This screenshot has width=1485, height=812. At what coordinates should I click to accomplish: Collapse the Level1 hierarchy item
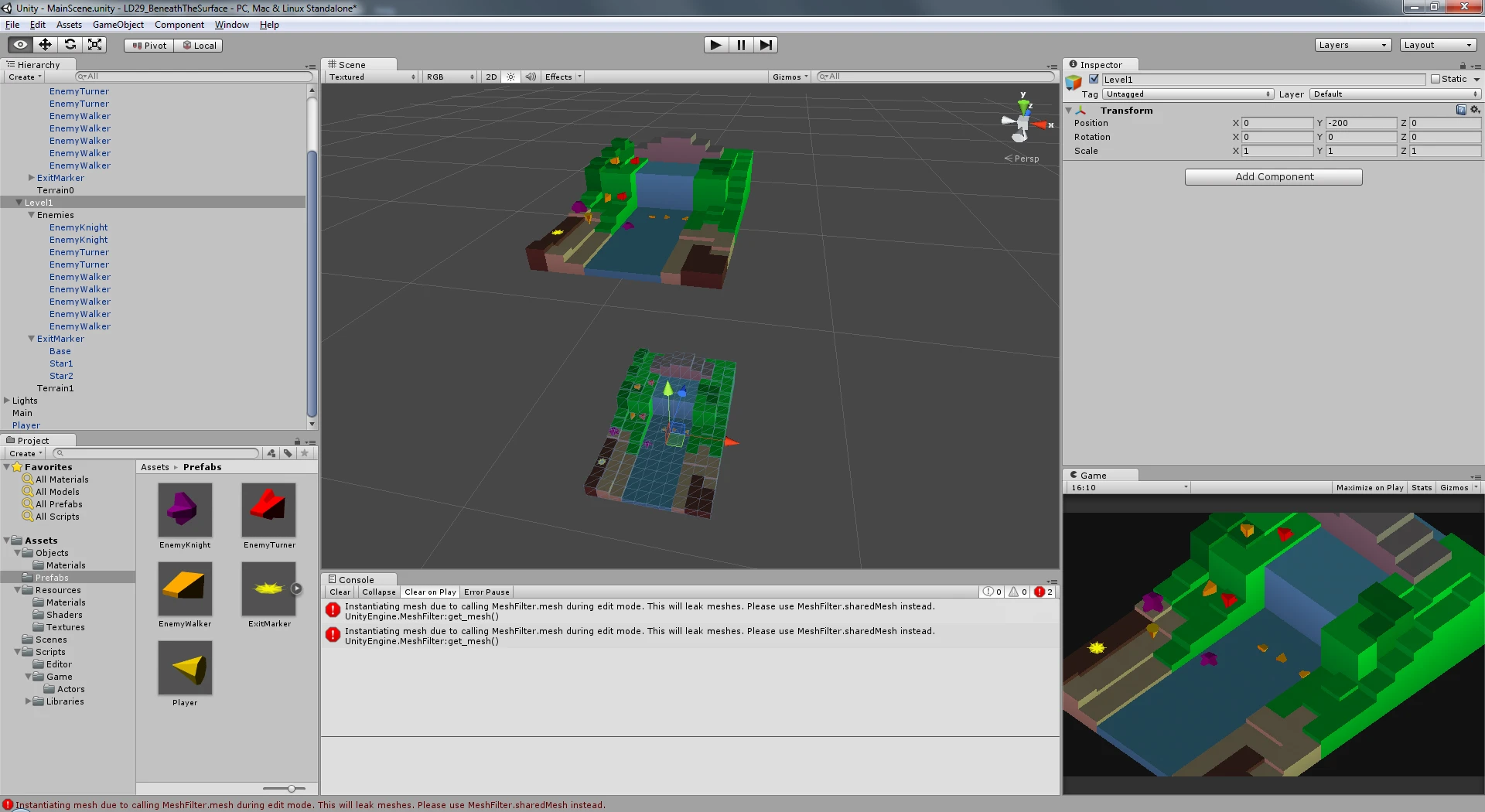coord(19,203)
